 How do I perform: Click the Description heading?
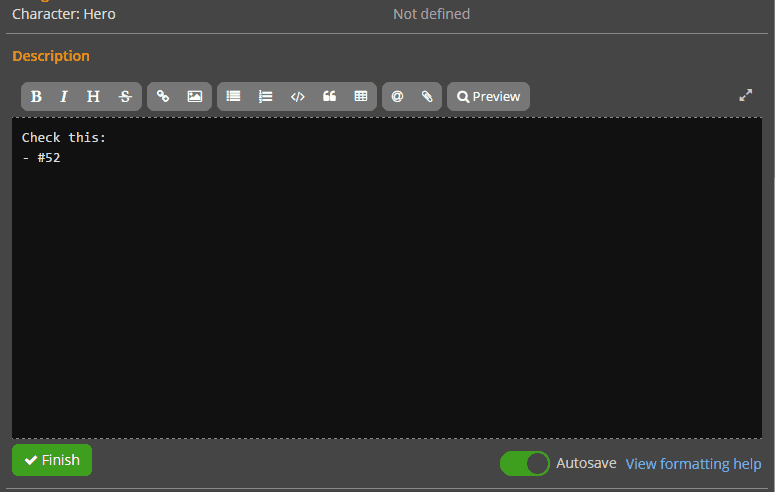pos(51,56)
